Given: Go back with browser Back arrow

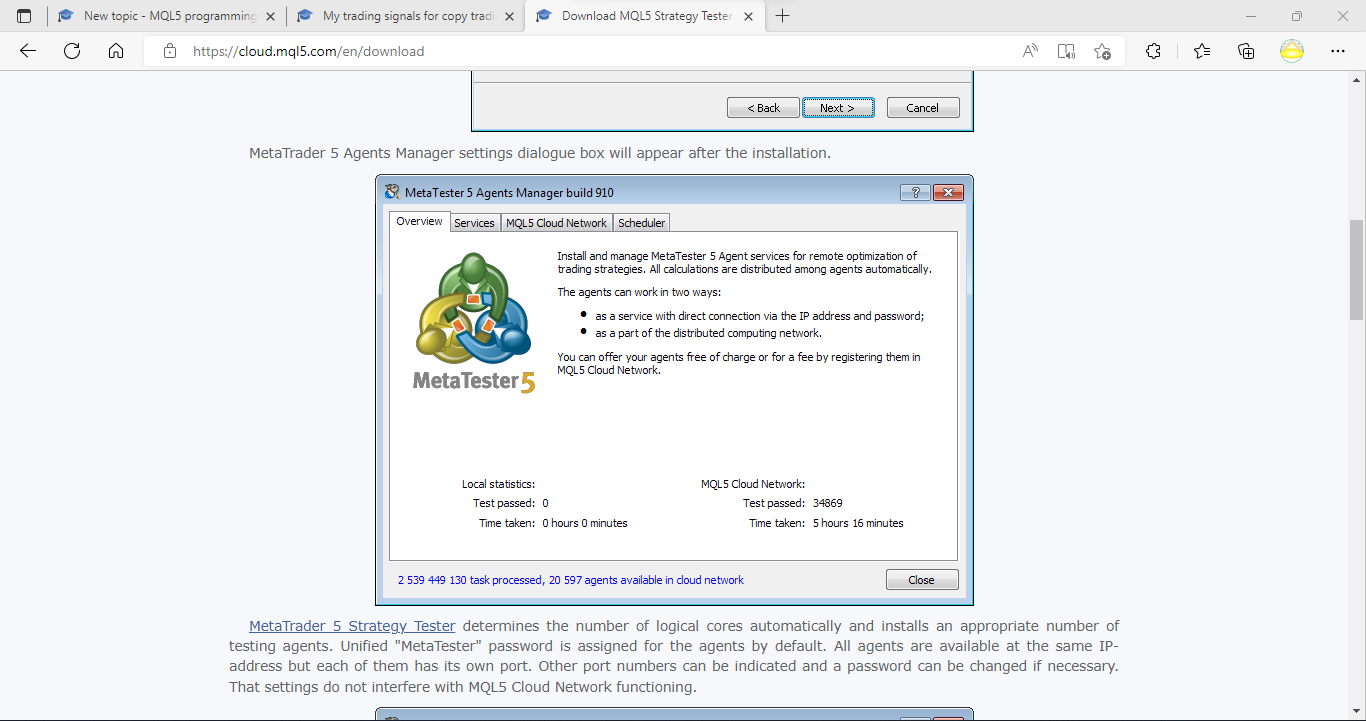Looking at the screenshot, I should click(x=28, y=51).
